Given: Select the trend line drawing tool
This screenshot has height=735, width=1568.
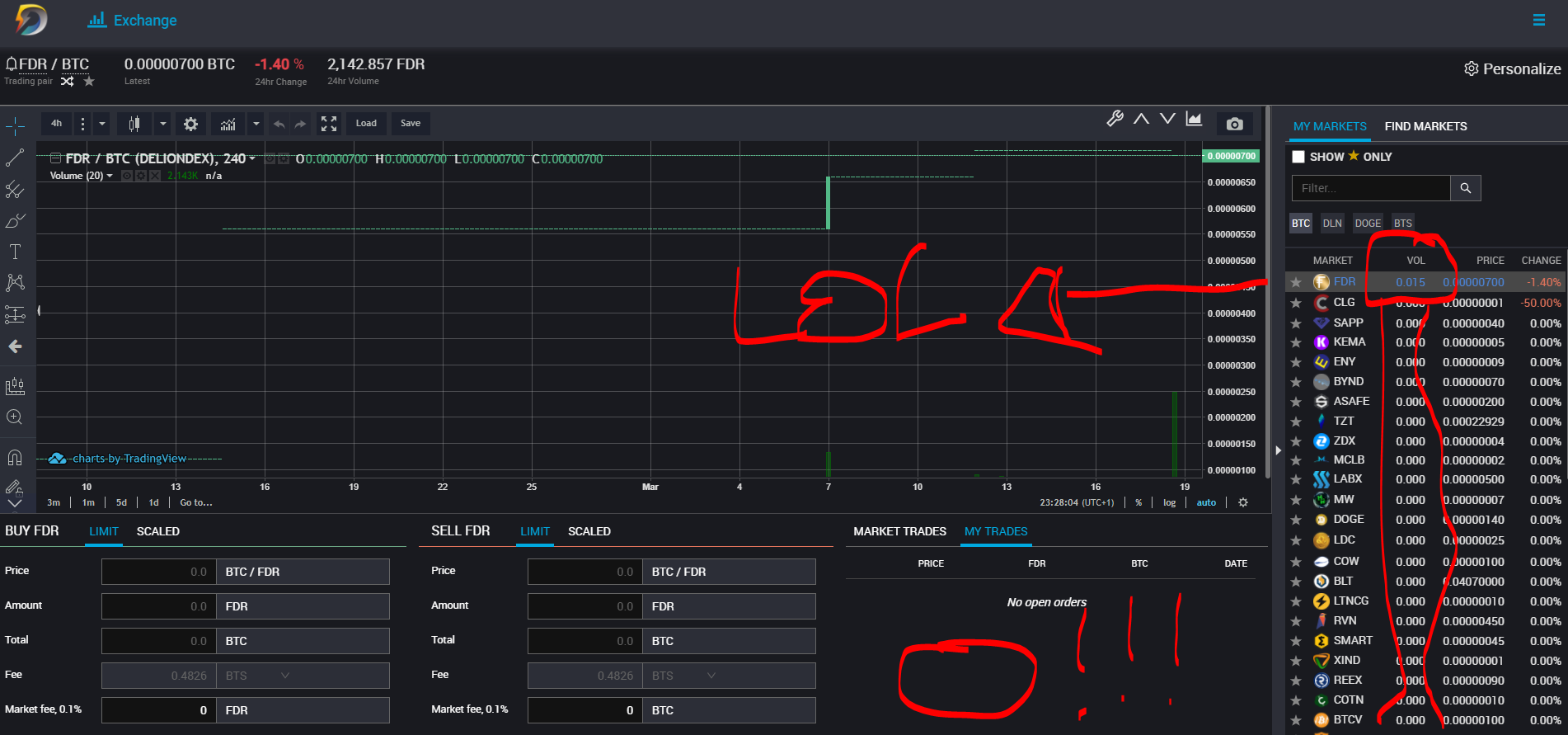Looking at the screenshot, I should point(15,158).
